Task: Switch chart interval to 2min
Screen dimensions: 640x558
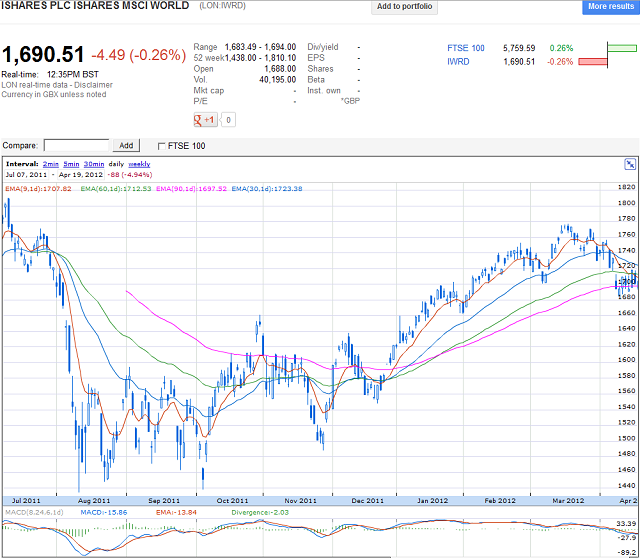Action: pos(51,164)
